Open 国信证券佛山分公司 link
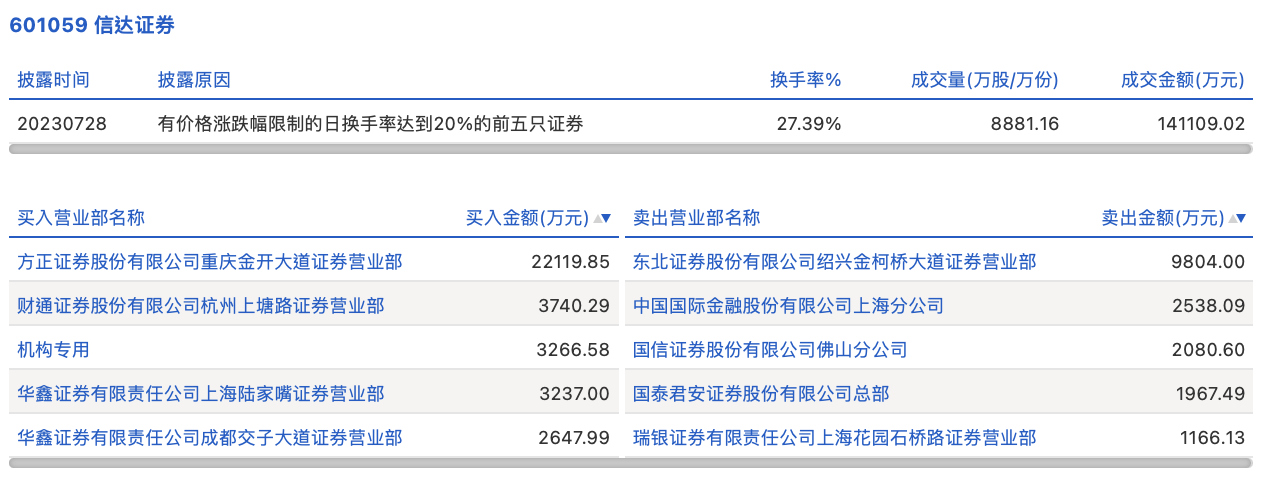The image size is (1268, 486). pyautogui.click(x=770, y=350)
